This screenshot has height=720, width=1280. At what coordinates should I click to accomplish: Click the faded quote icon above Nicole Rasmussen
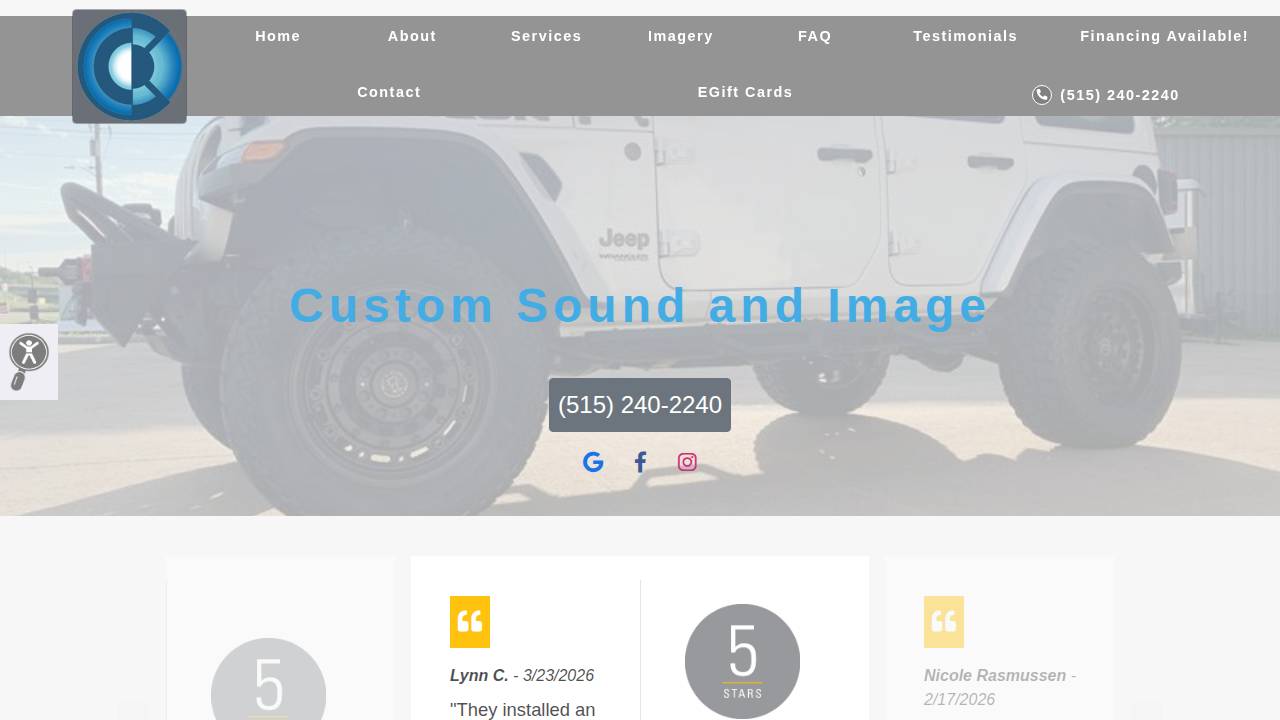[x=943, y=621]
